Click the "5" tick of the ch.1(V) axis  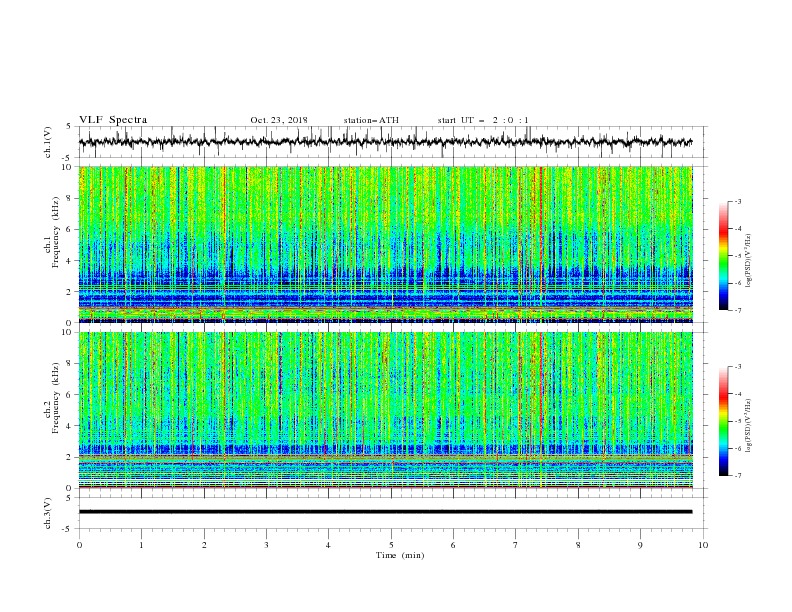click(69, 127)
